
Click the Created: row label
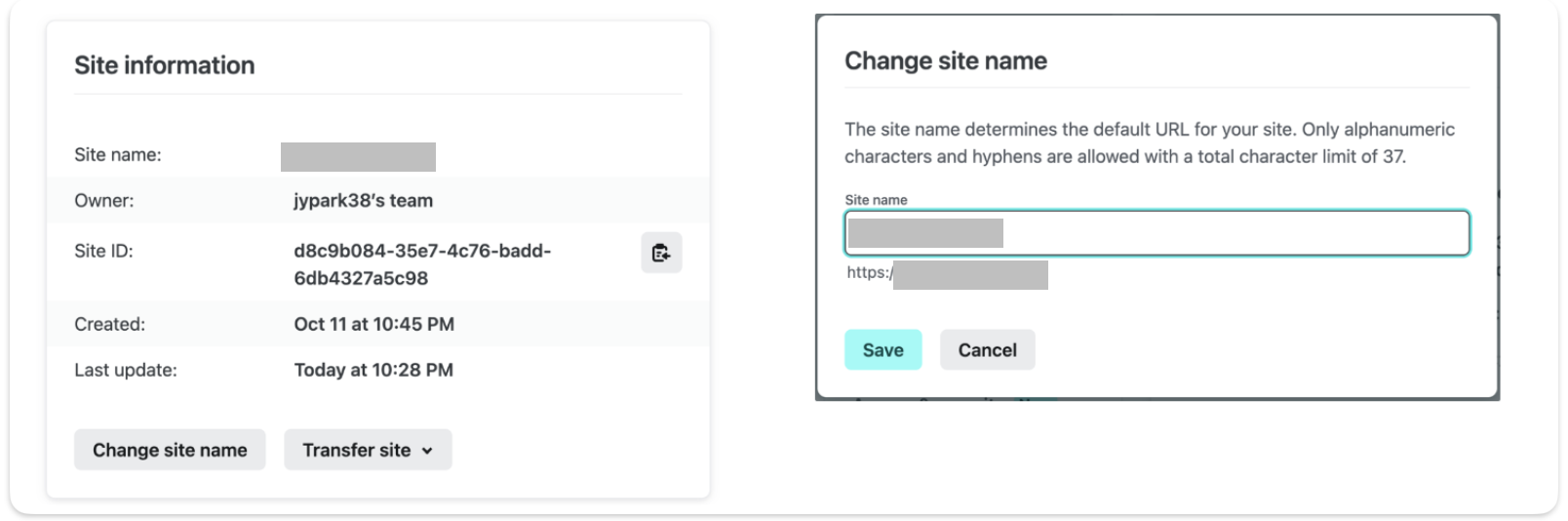[109, 324]
